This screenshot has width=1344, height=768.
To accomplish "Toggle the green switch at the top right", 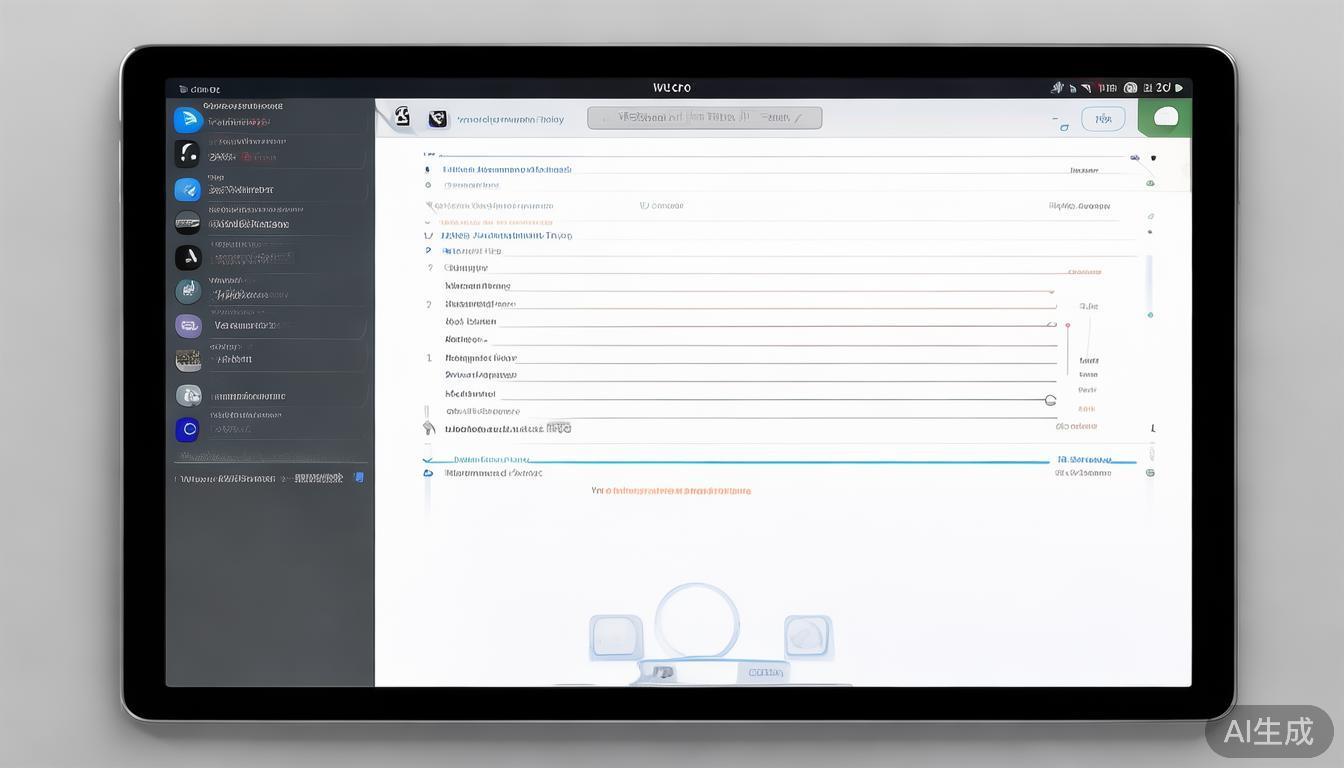I will pos(1165,118).
